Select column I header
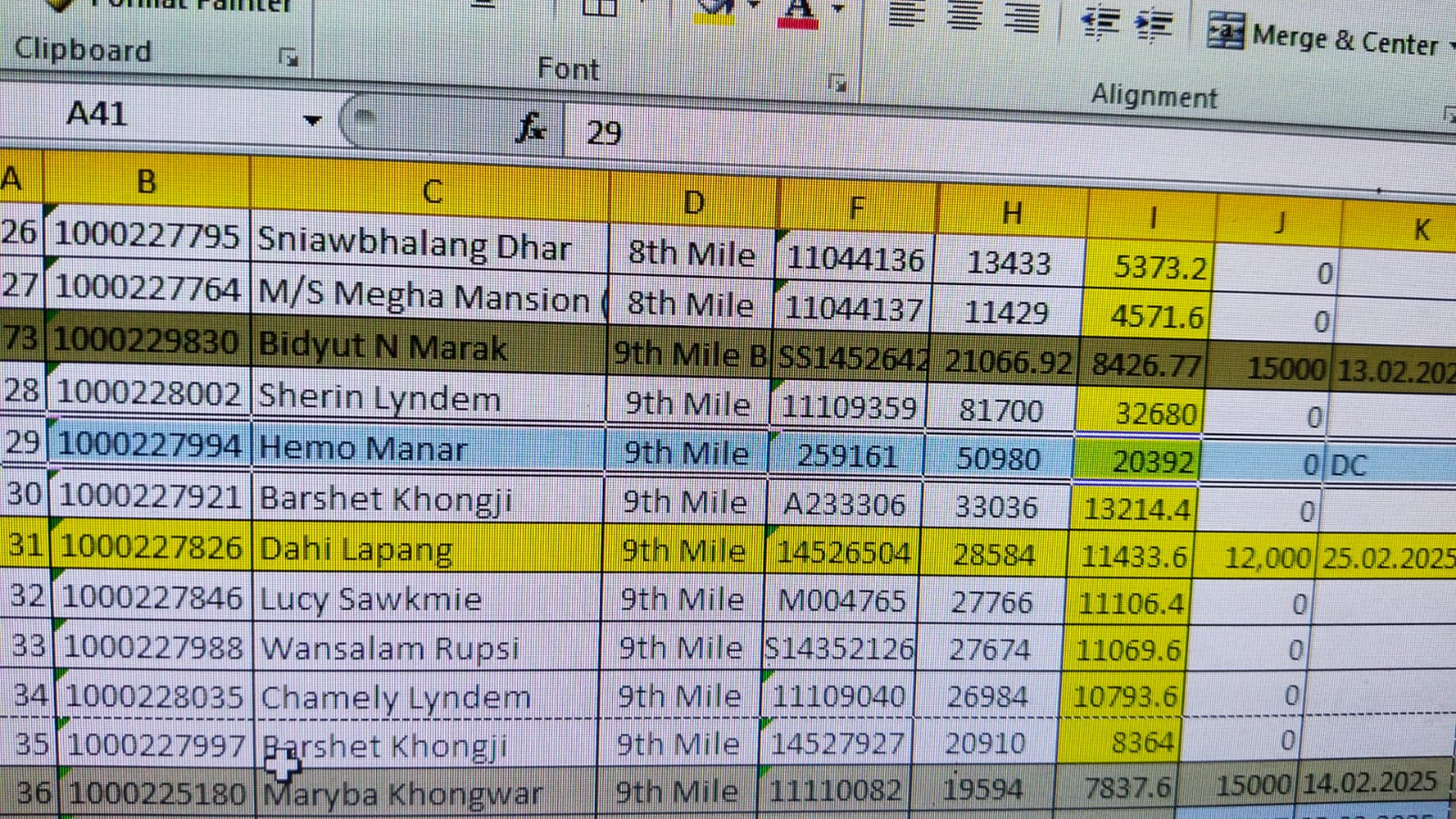The height and width of the screenshot is (819, 1456). [1153, 218]
